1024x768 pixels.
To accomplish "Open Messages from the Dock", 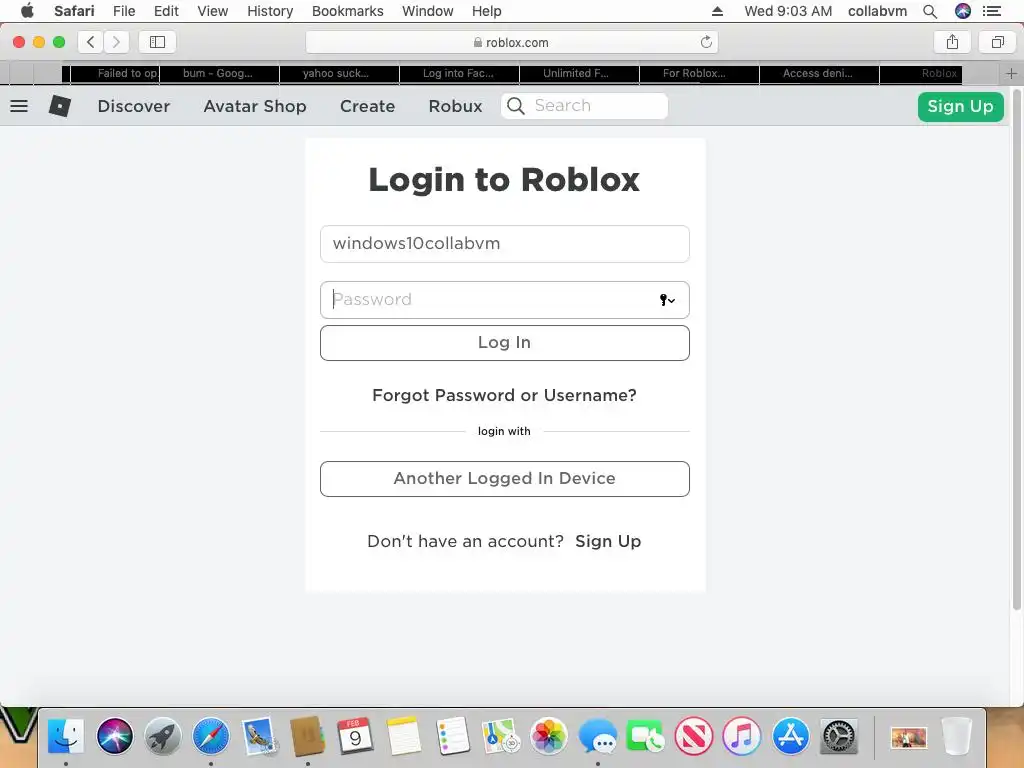I will point(597,736).
